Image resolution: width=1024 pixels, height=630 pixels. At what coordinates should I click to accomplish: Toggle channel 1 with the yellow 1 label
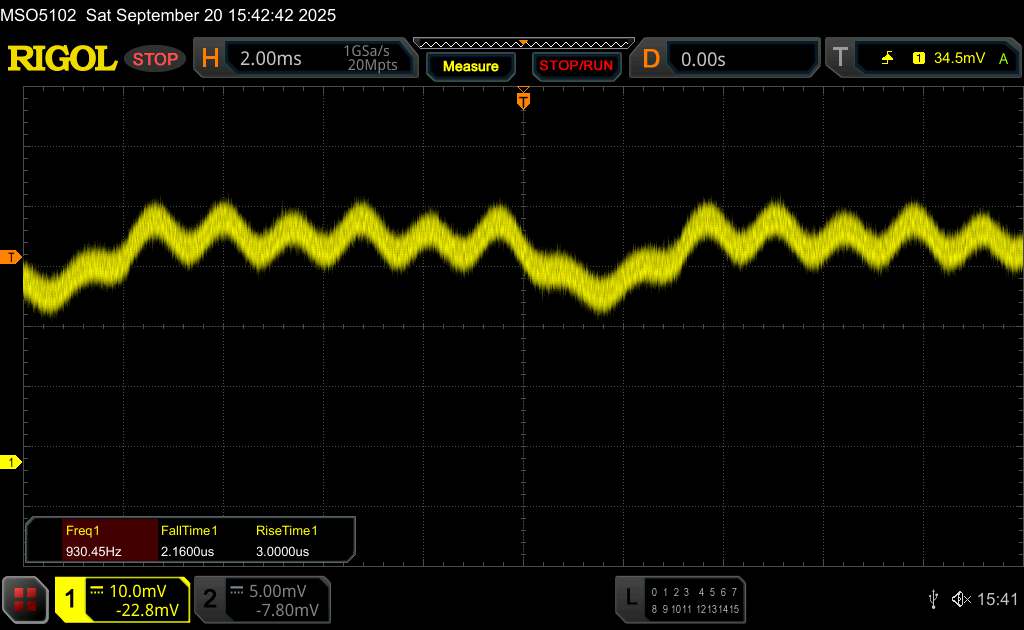coord(71,599)
